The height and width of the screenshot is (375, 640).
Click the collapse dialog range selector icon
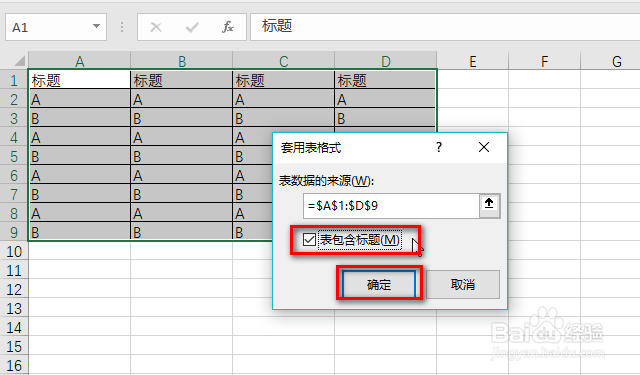click(489, 205)
